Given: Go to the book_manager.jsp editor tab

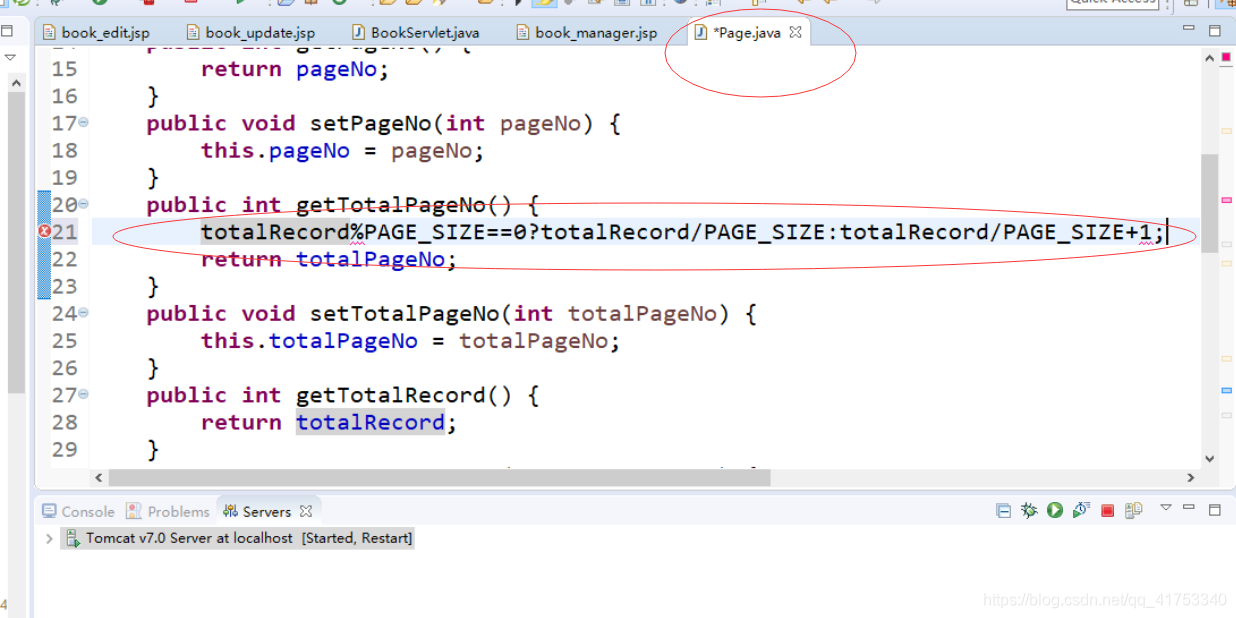Looking at the screenshot, I should 586,33.
